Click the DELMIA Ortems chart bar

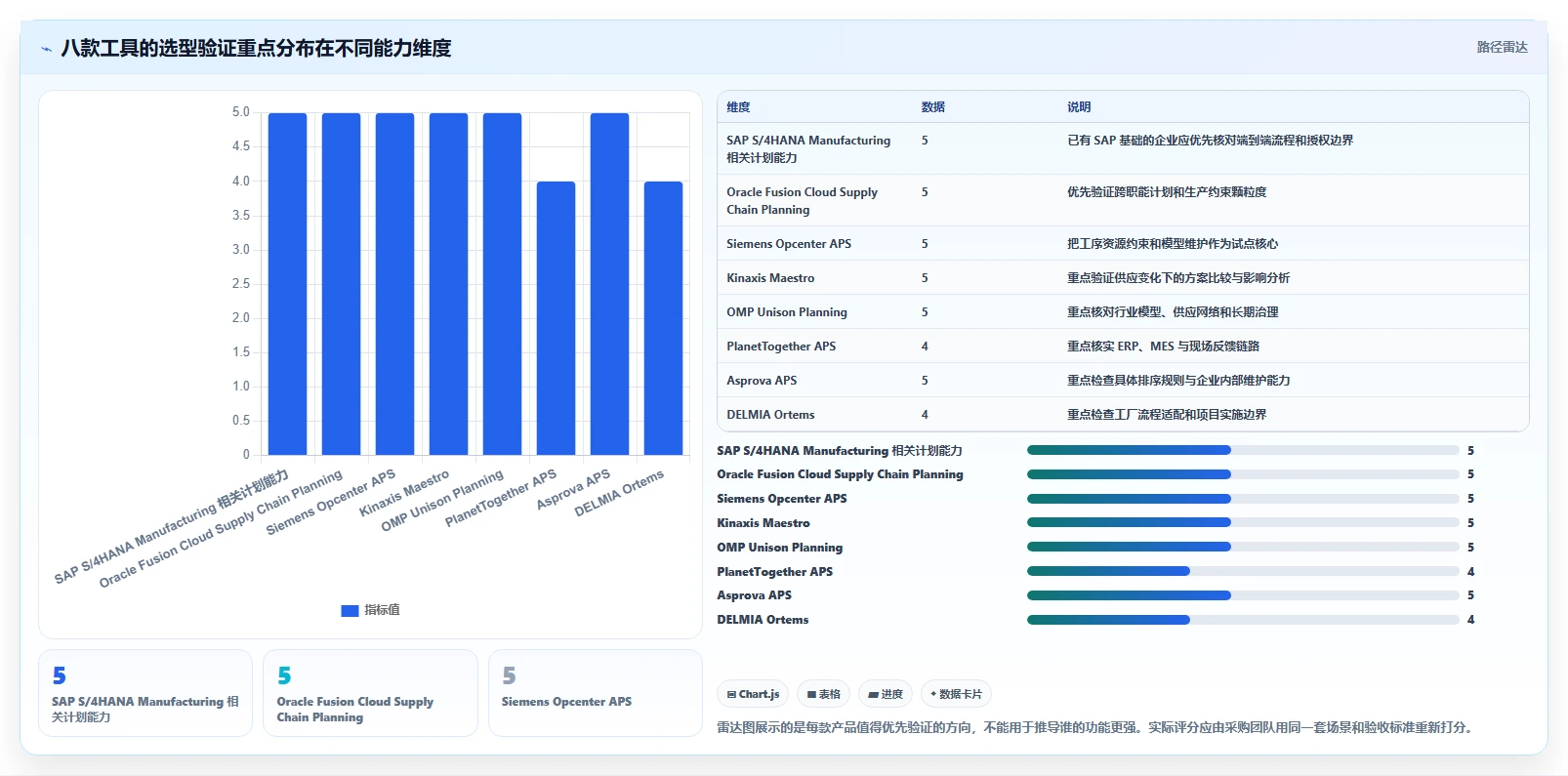[x=663, y=318]
